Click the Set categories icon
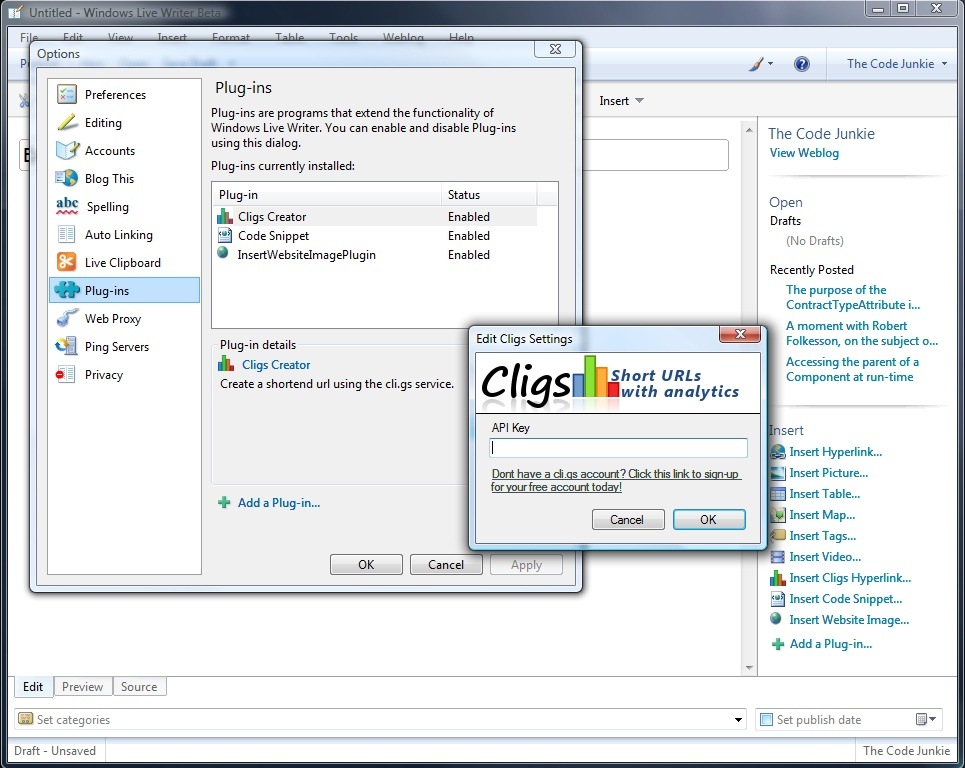The width and height of the screenshot is (965, 768). [x=25, y=719]
